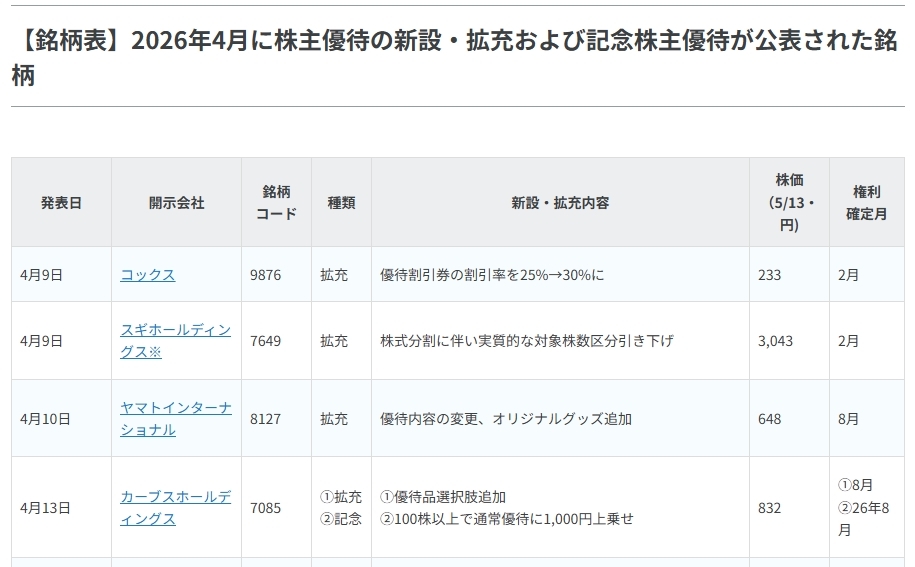Screen dimensions: 915x567
Task: Click the price 832 cell
Action: tap(789, 508)
